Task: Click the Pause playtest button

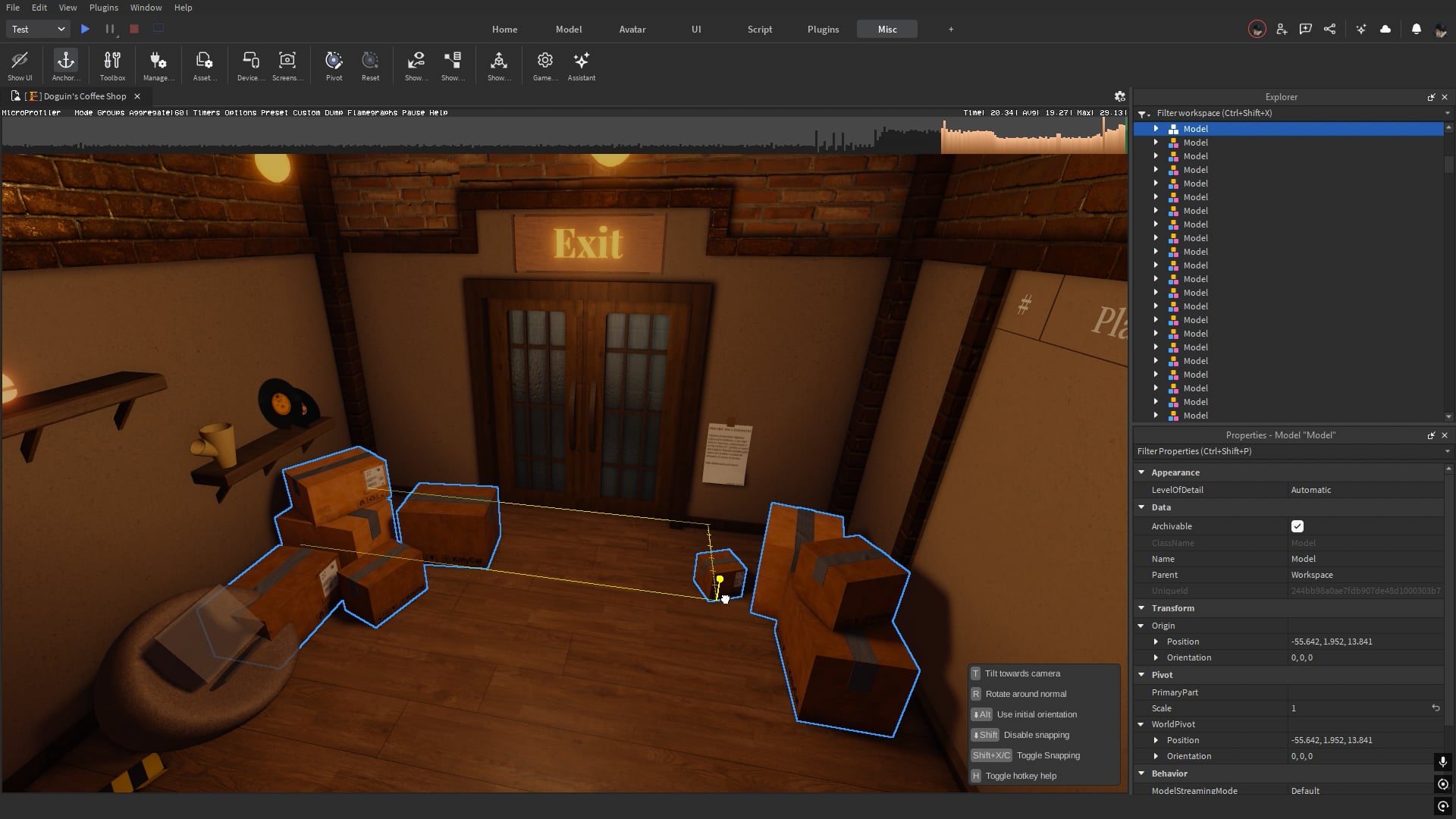Action: [x=110, y=29]
